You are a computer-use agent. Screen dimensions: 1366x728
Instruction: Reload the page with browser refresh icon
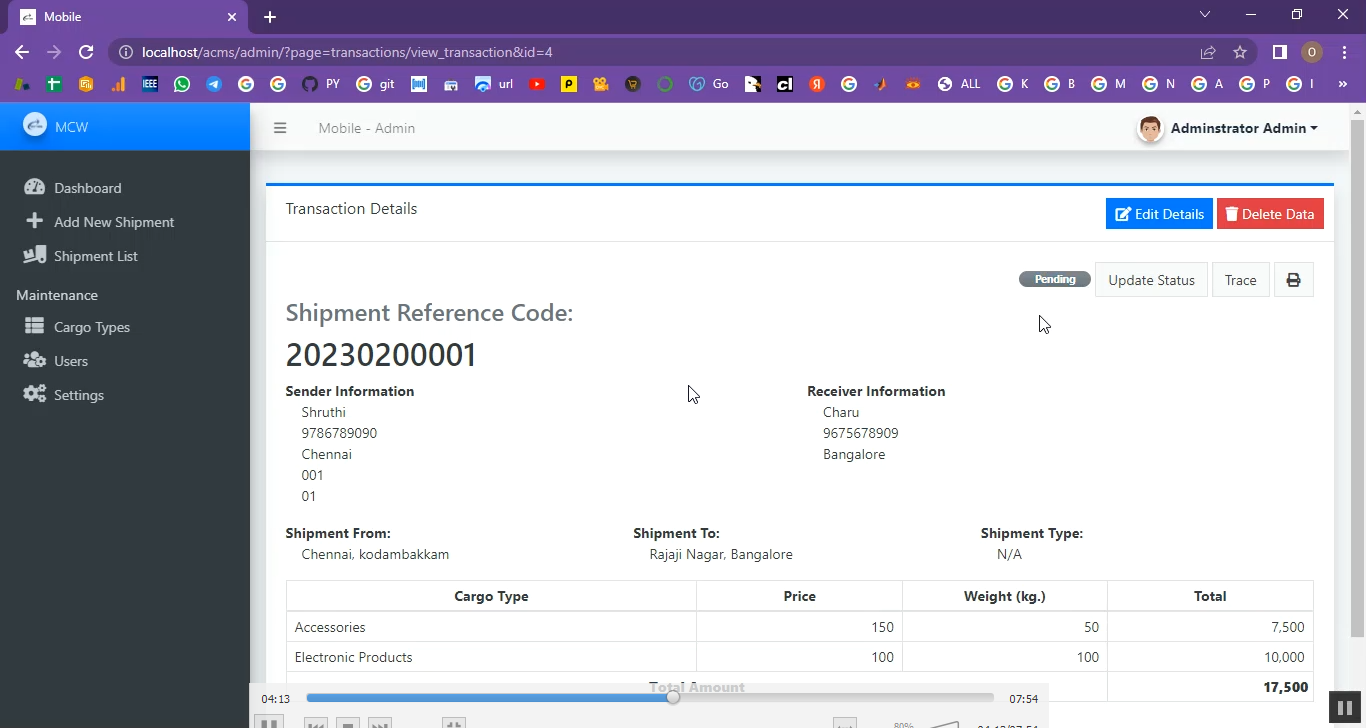click(x=86, y=52)
